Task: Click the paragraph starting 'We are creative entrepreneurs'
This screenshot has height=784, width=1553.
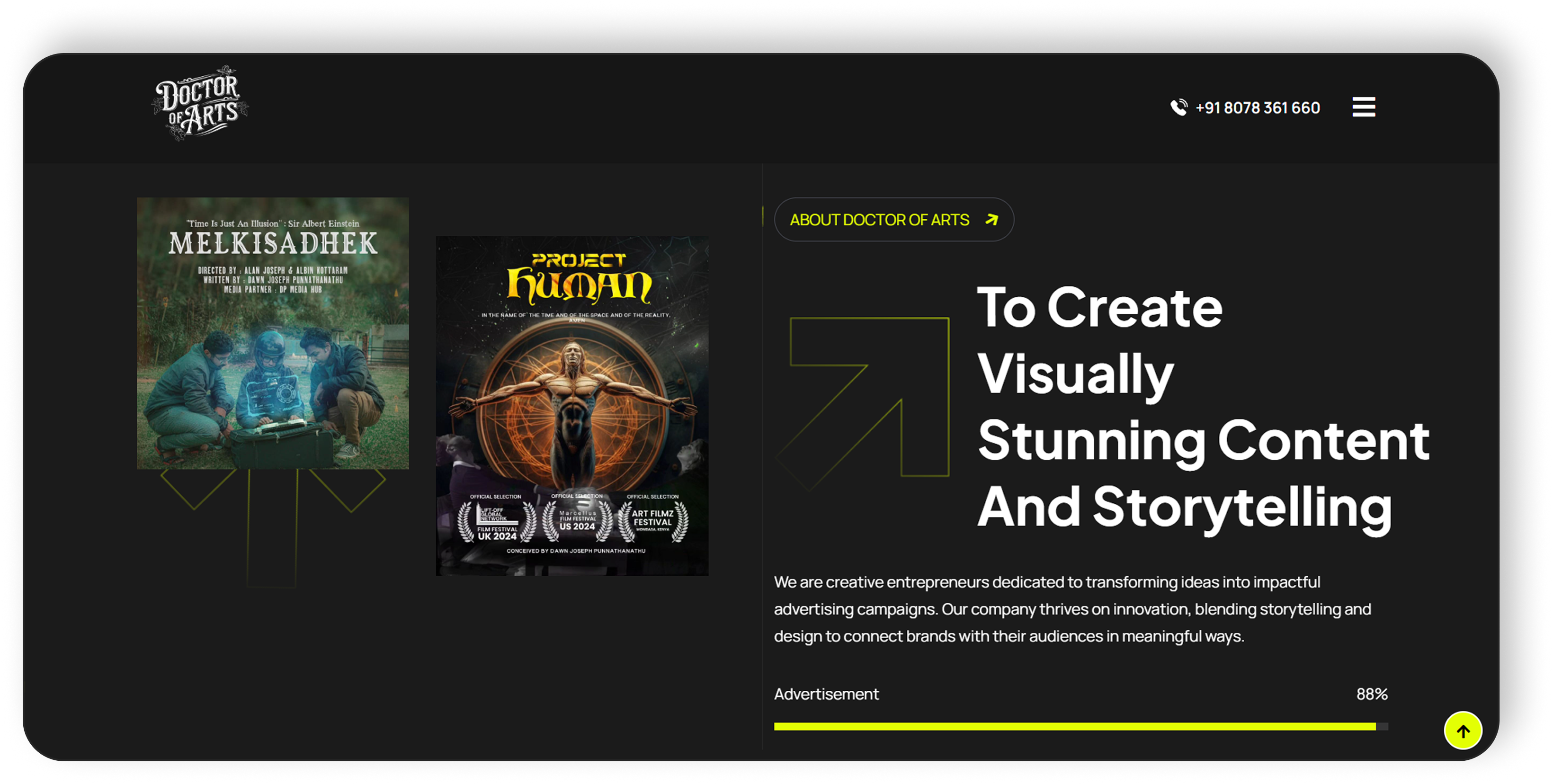Action: (1072, 609)
